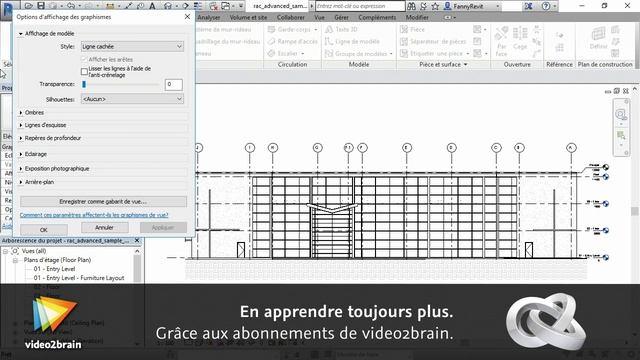640x360 pixels.
Task: Click the Texte 3D ribbon tool
Action: click(x=341, y=29)
